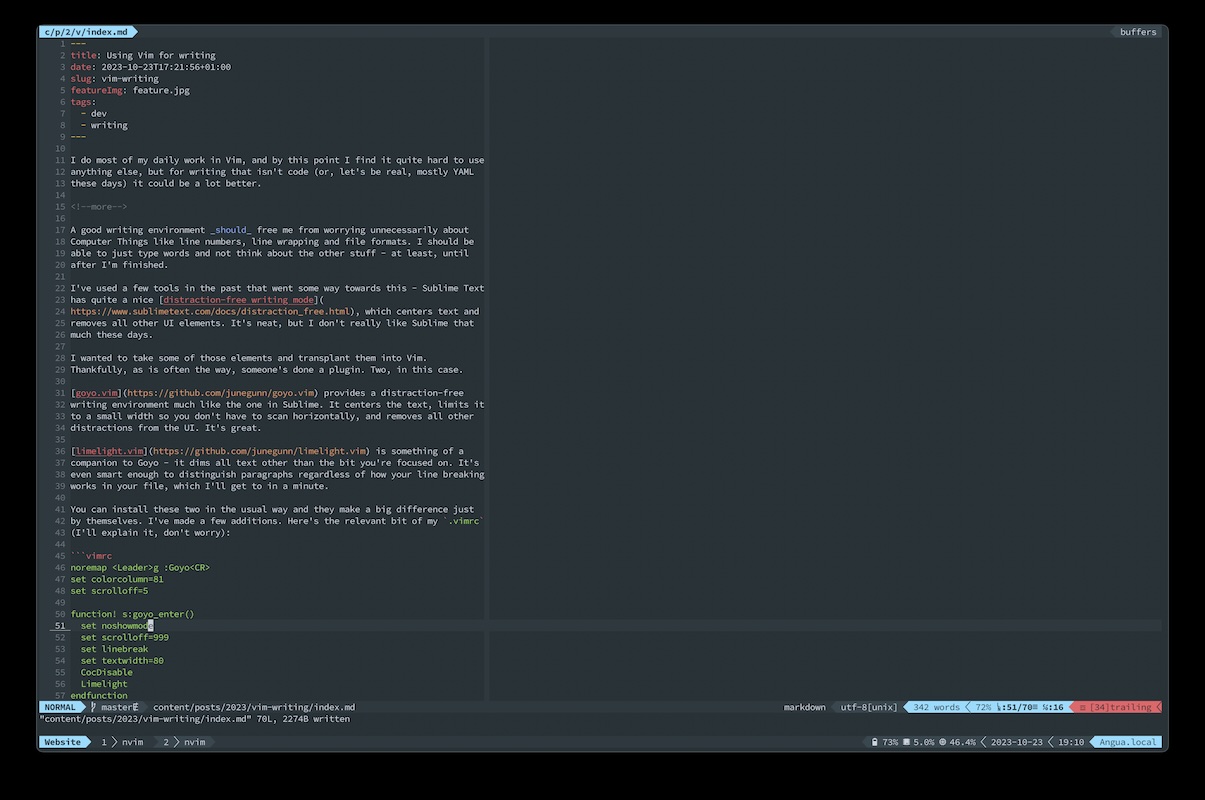1205x800 pixels.
Task: Click the github.com/junegunn/goyo.vim URL
Action: tap(221, 393)
